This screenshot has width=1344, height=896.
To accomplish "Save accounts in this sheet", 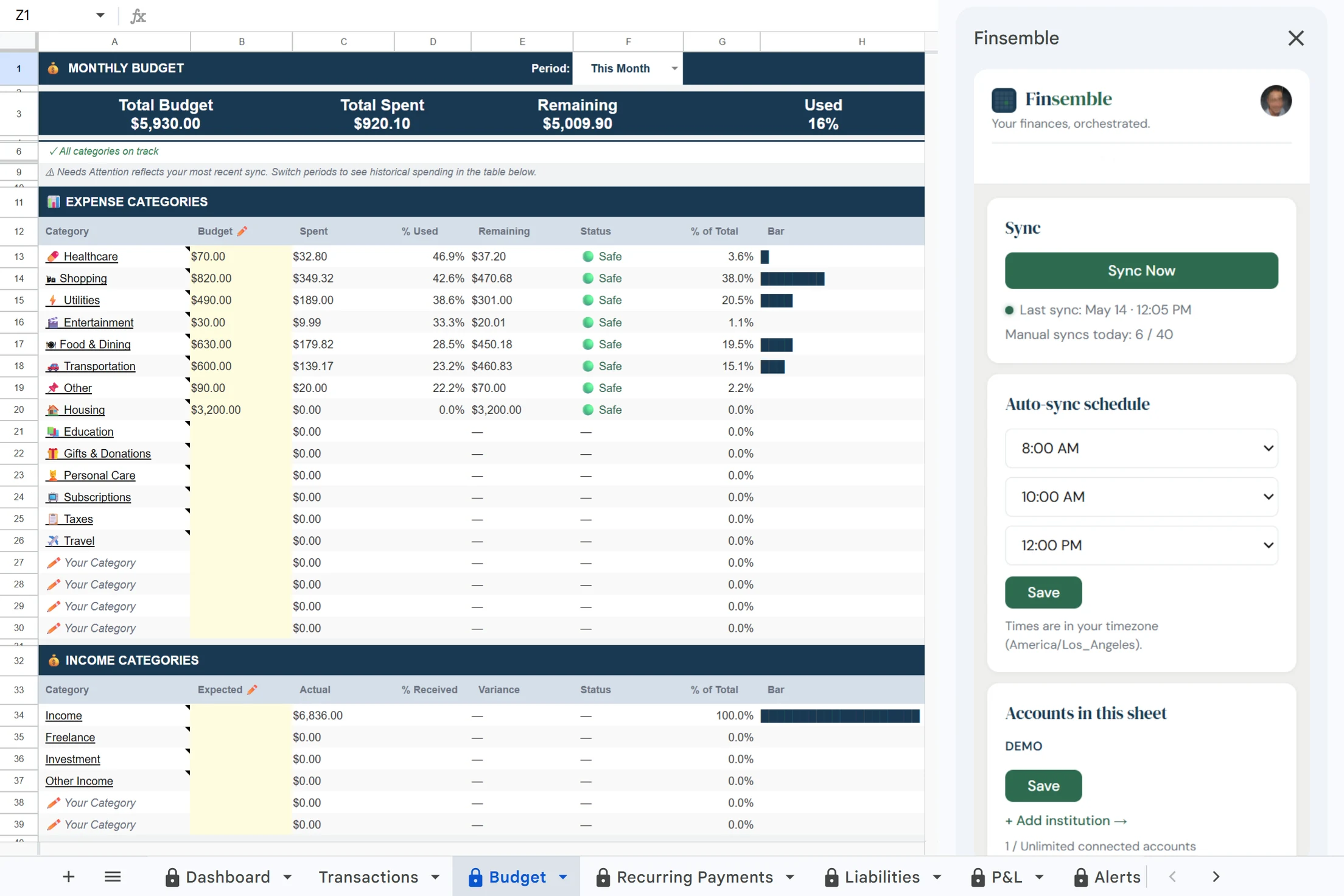I will [x=1043, y=786].
